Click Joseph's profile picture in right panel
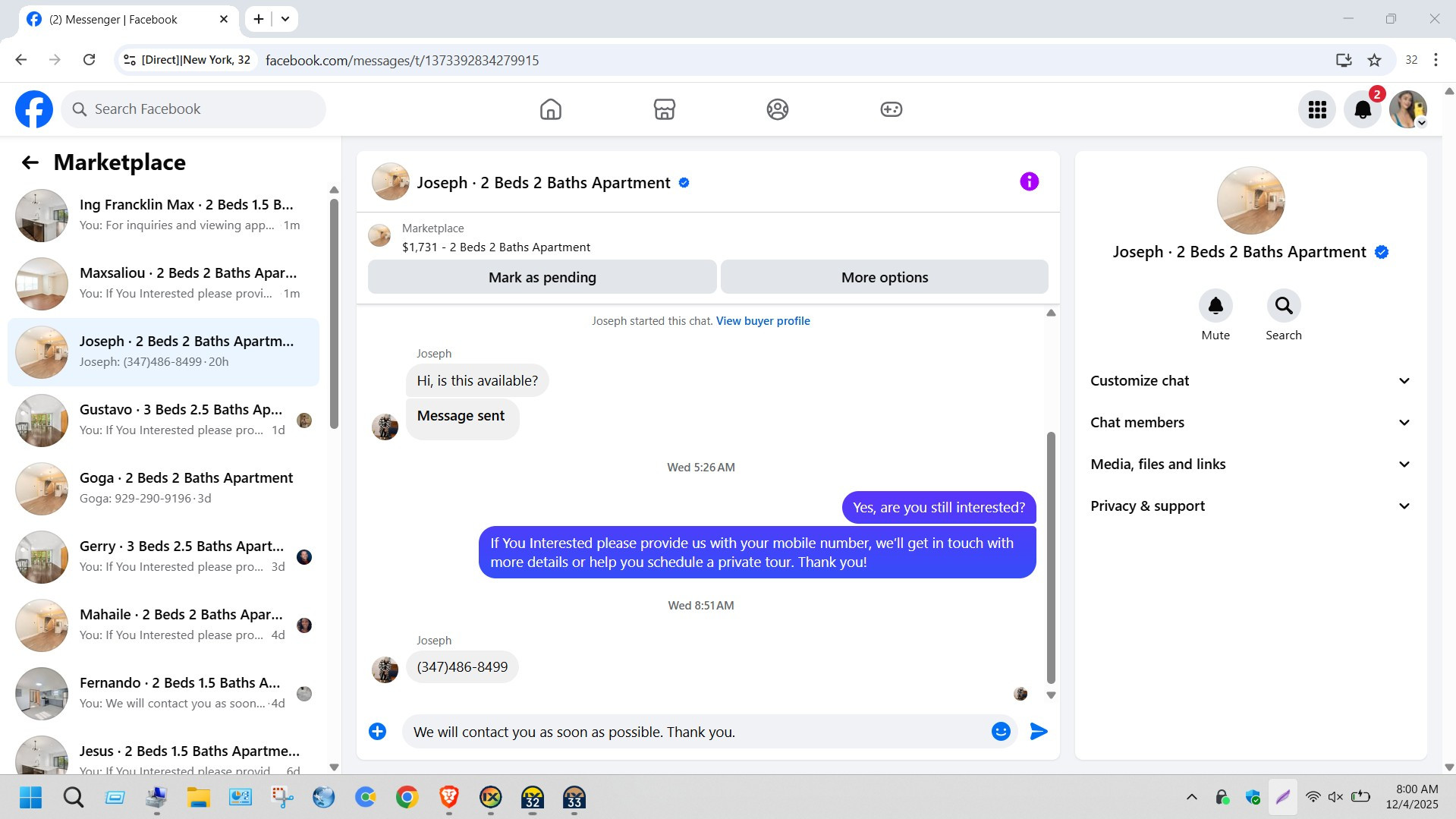Screen dimensions: 1456x819 click(x=1250, y=200)
